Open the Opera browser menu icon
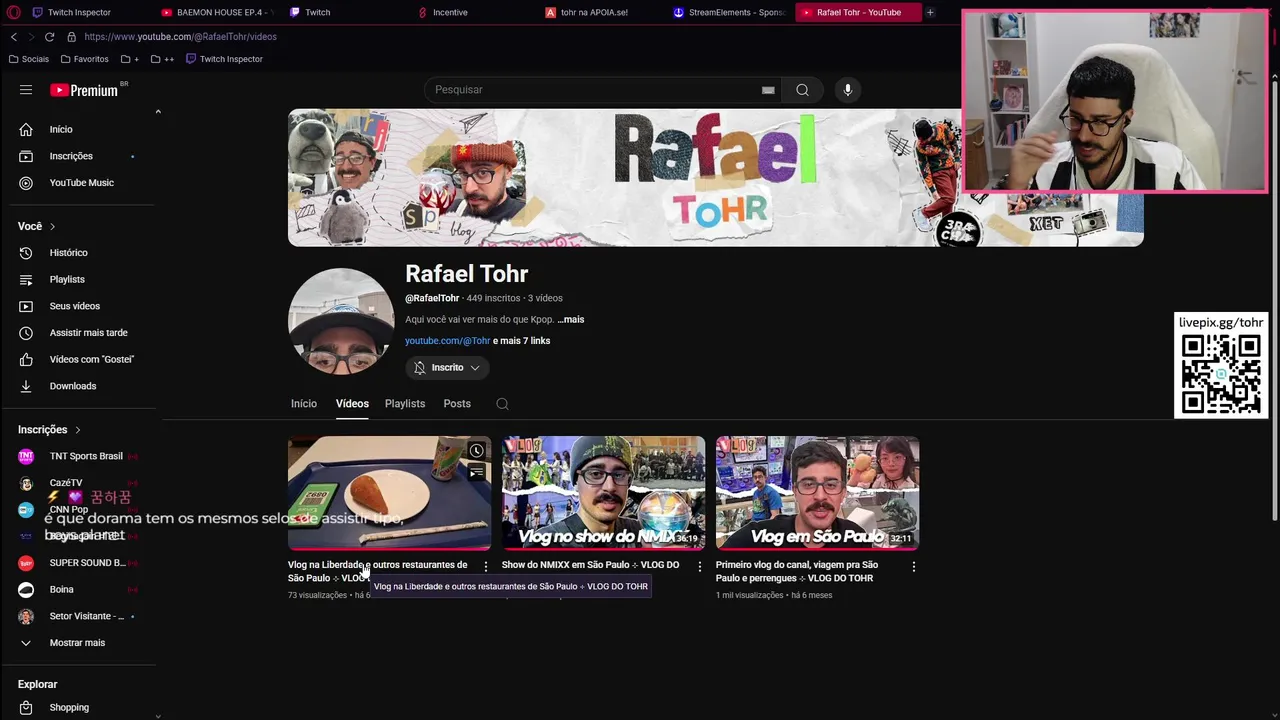 click(x=13, y=12)
